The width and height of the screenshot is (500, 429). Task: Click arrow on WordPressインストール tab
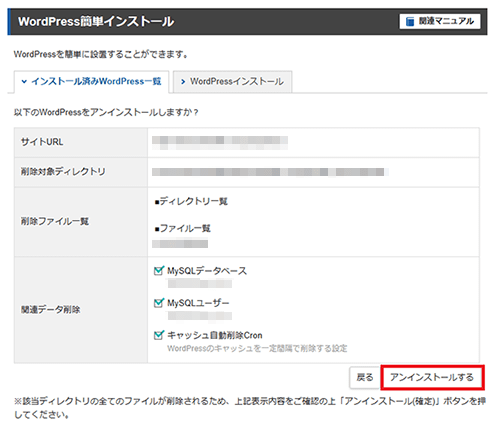click(183, 82)
